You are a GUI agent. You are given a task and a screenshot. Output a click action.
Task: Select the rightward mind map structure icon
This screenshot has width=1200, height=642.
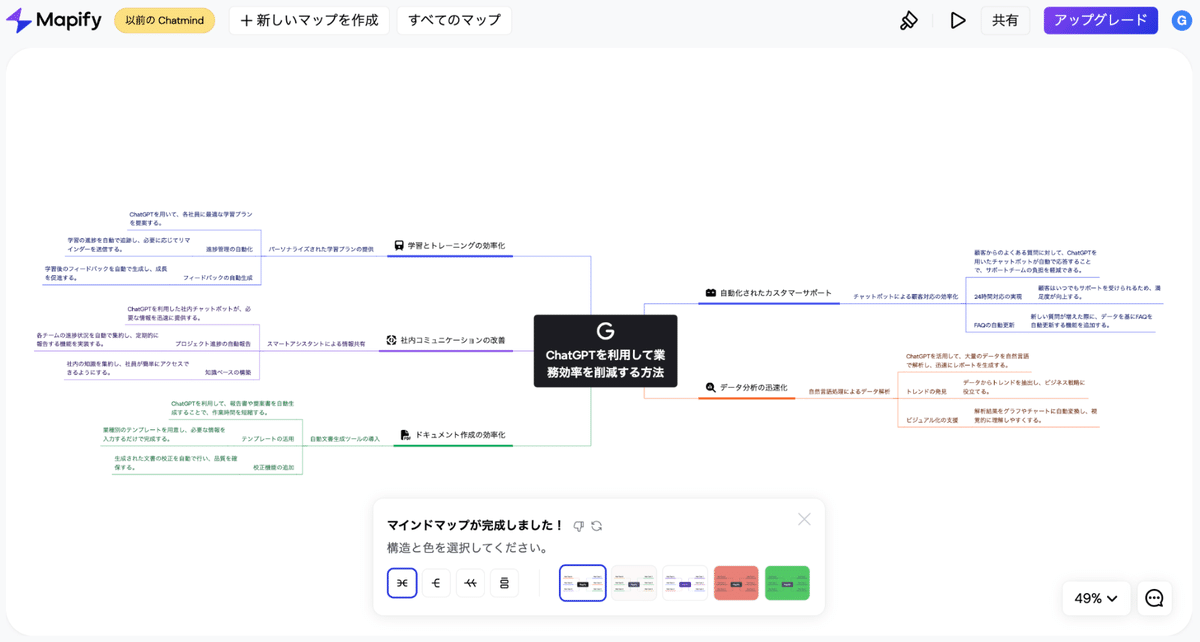coord(436,583)
